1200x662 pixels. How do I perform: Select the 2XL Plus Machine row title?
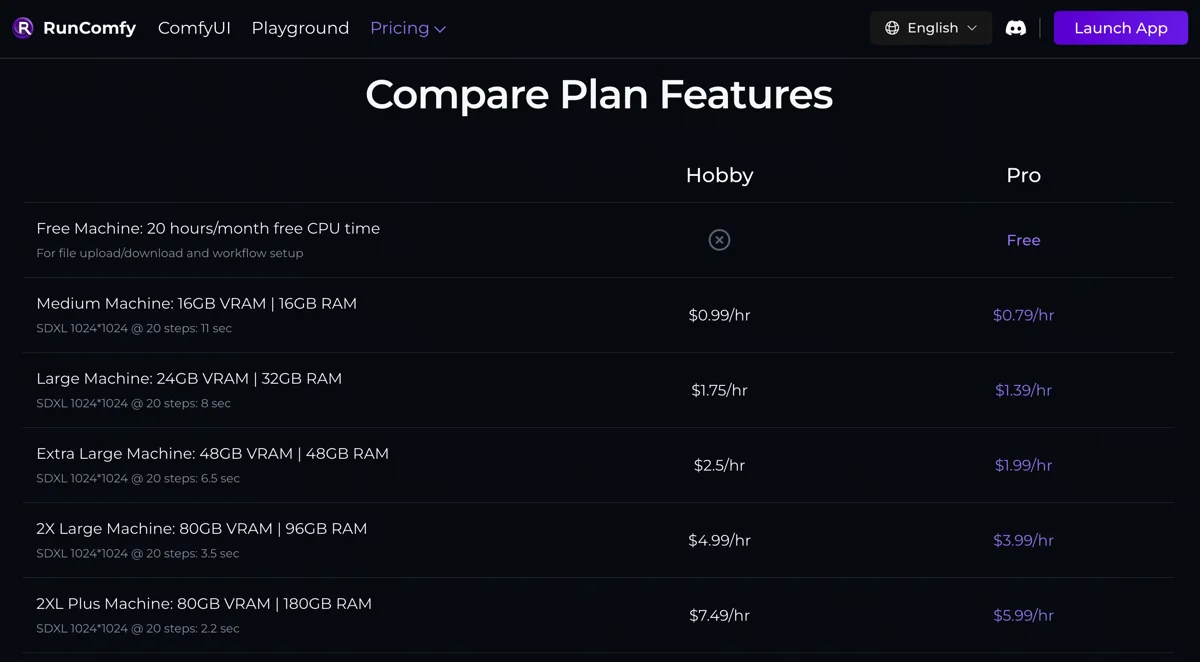point(204,604)
